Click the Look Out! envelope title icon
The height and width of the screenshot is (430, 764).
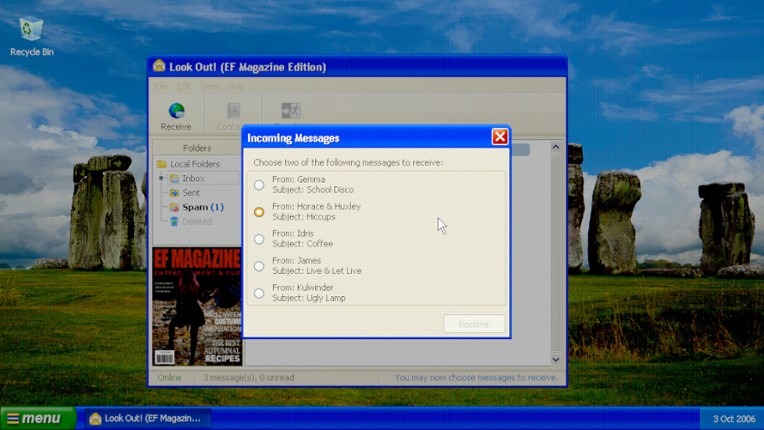pyautogui.click(x=159, y=67)
